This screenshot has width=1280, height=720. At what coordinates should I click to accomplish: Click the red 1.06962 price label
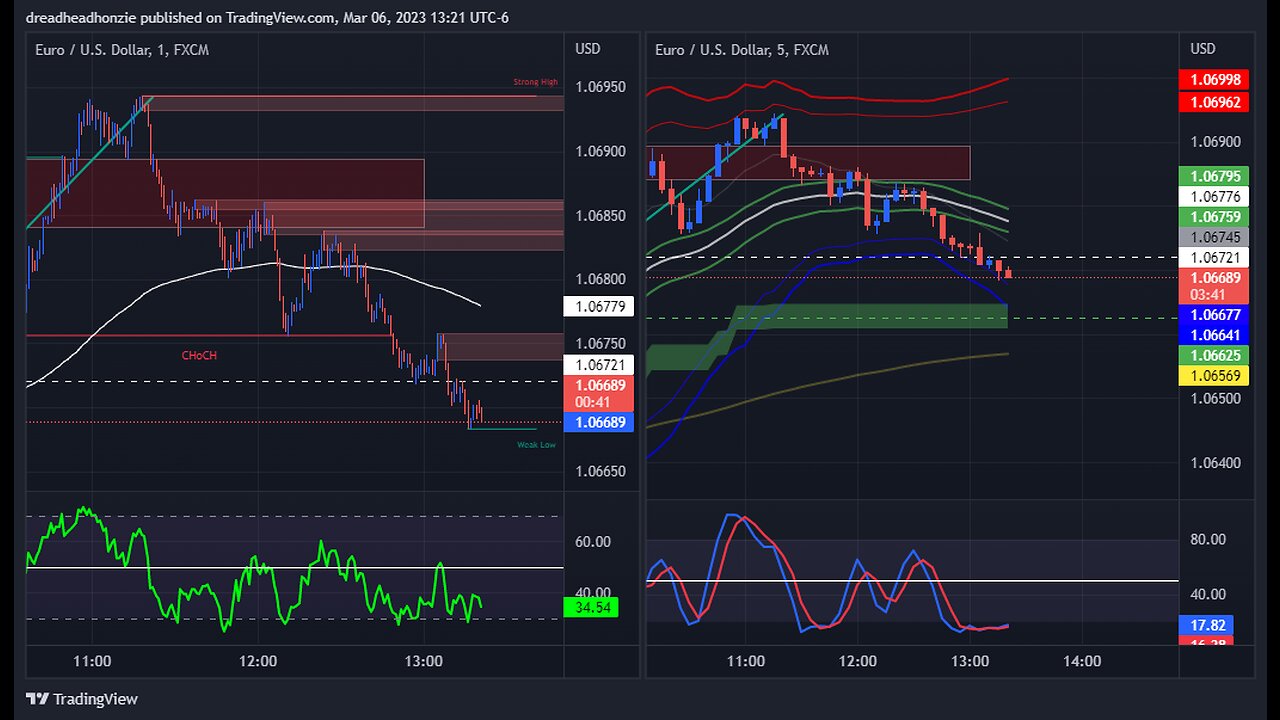pos(1216,102)
